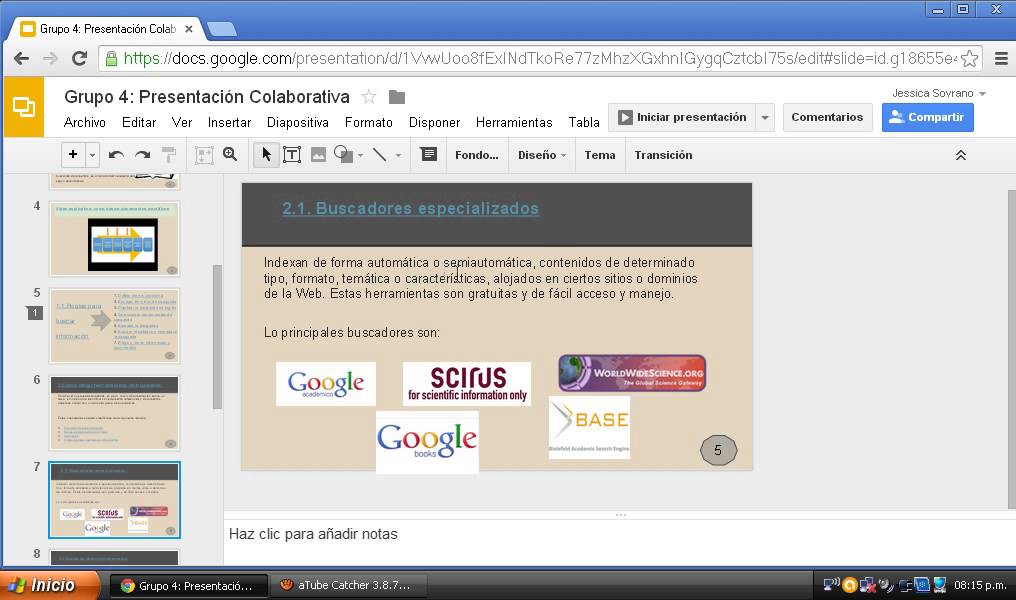Select the text box tool
The height and width of the screenshot is (600, 1016).
click(292, 155)
